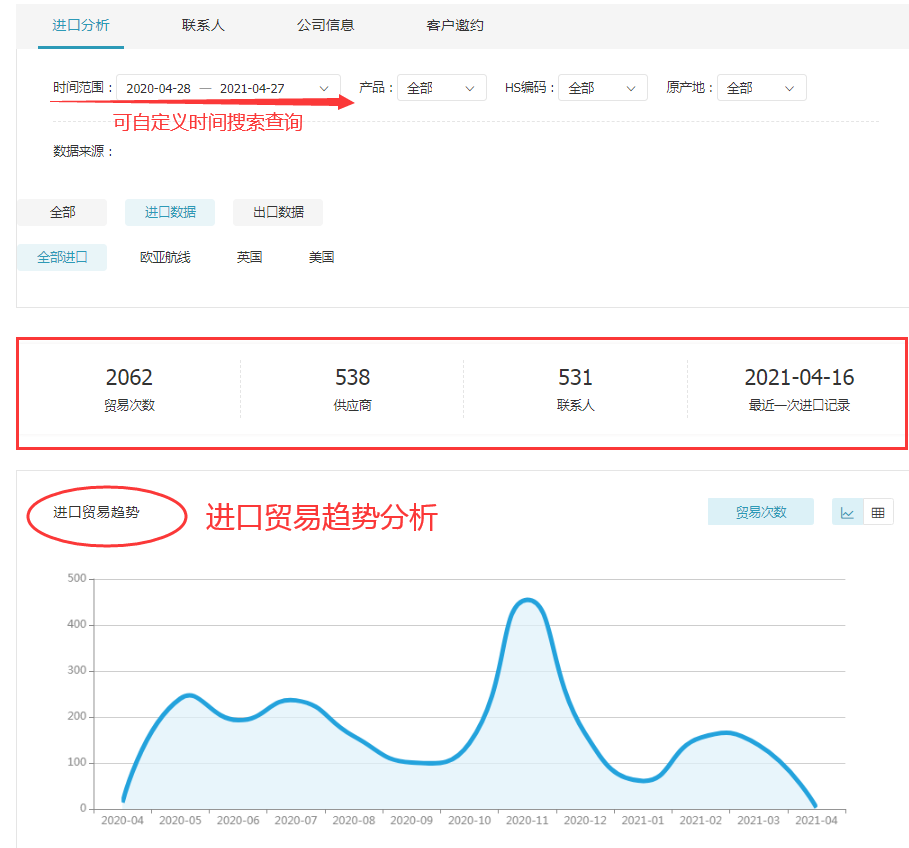This screenshot has height=848, width=909.
Task: Switch to line chart view icon
Action: [x=847, y=512]
